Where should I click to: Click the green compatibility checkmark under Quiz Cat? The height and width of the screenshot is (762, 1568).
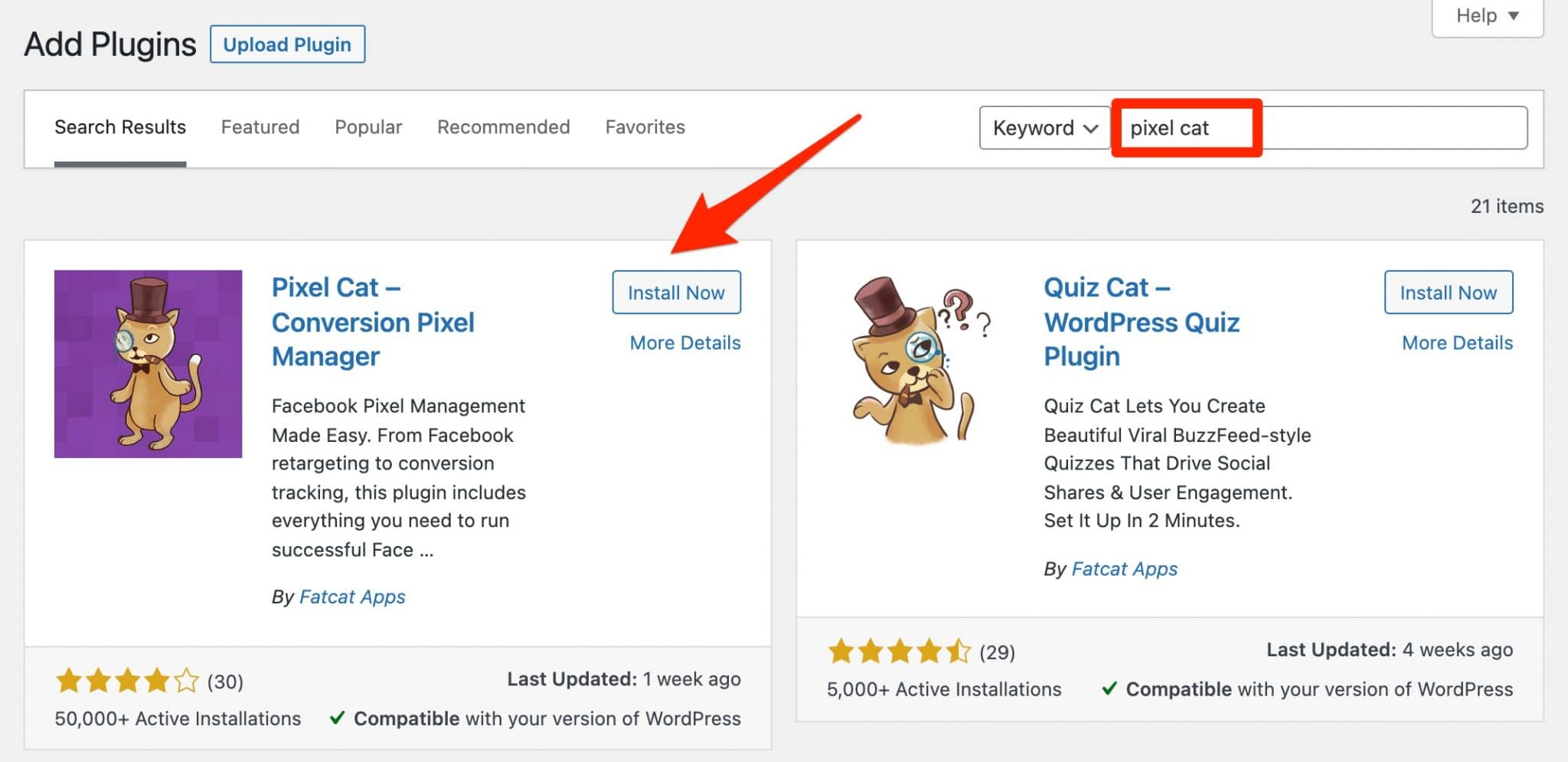[1110, 689]
